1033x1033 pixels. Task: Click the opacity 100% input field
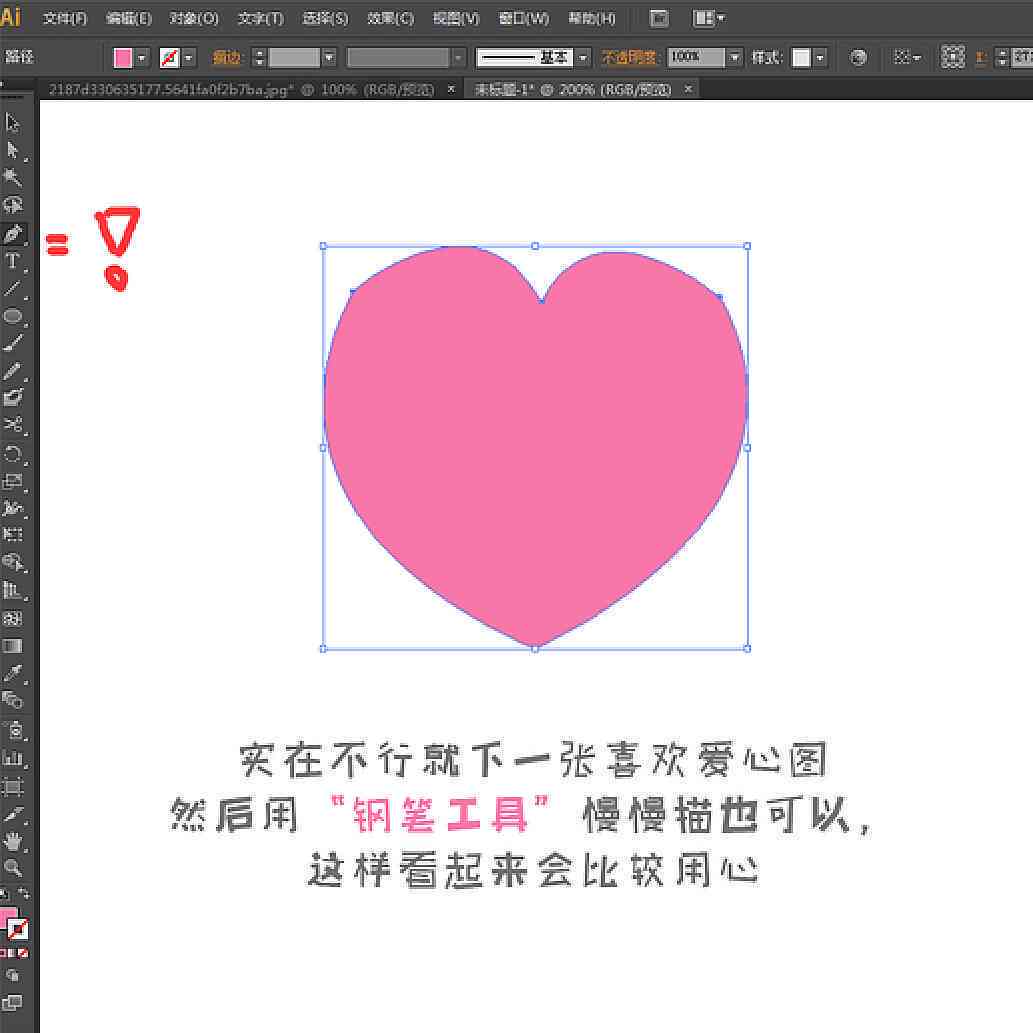[x=696, y=57]
